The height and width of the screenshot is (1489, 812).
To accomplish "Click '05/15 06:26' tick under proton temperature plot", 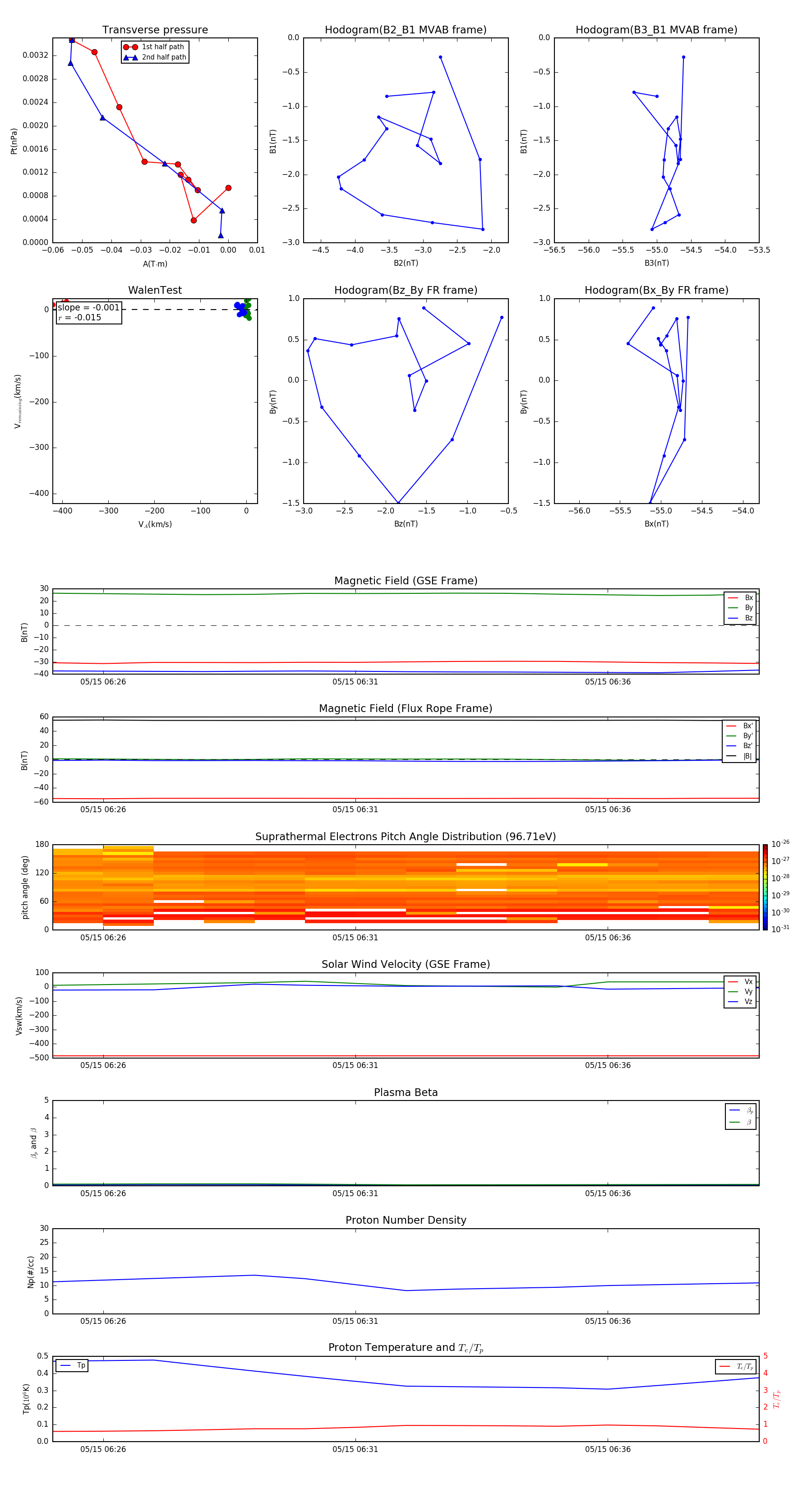I will [103, 1449].
